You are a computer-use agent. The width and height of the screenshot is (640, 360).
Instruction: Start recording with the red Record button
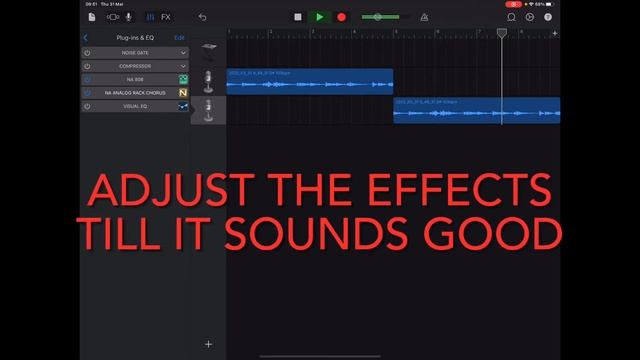[342, 17]
